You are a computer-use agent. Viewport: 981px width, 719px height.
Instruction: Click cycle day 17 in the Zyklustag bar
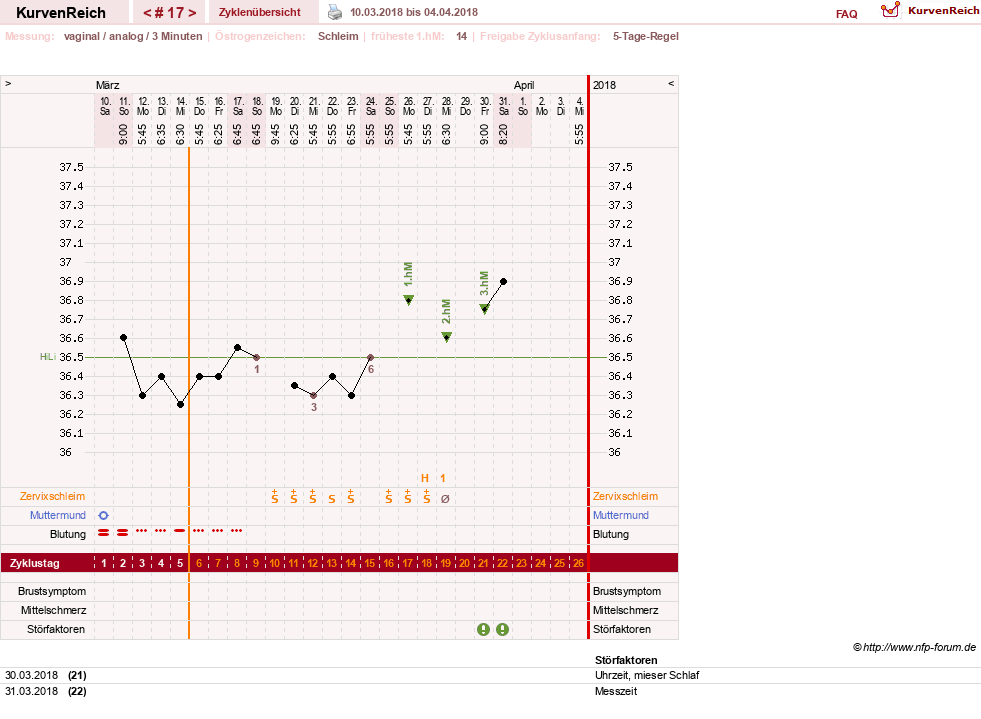pos(408,563)
